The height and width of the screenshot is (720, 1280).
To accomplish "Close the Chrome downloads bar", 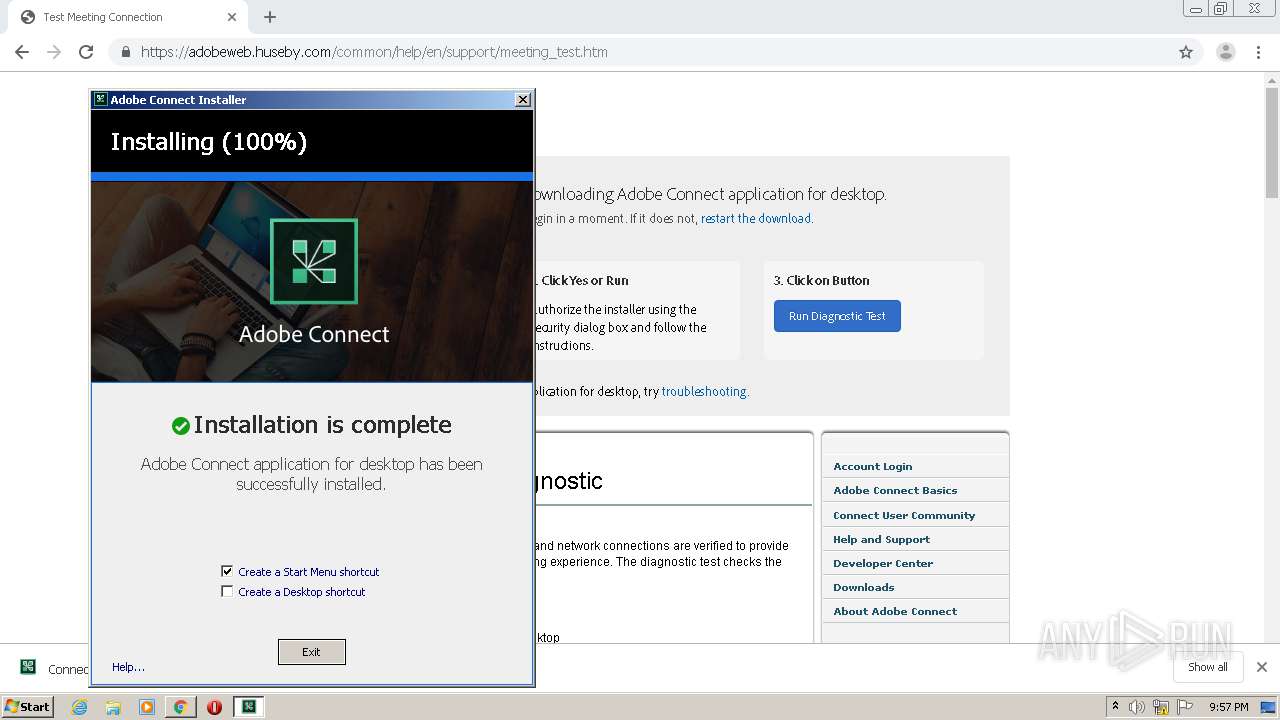I will point(1262,667).
